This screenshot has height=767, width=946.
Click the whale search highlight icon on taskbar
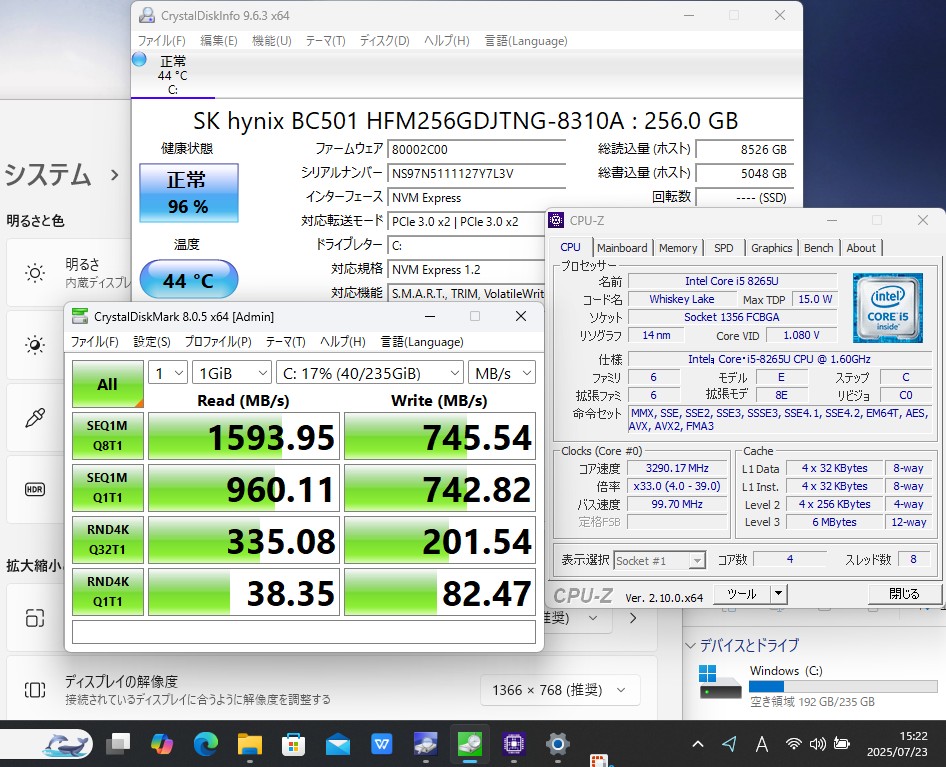(66, 744)
